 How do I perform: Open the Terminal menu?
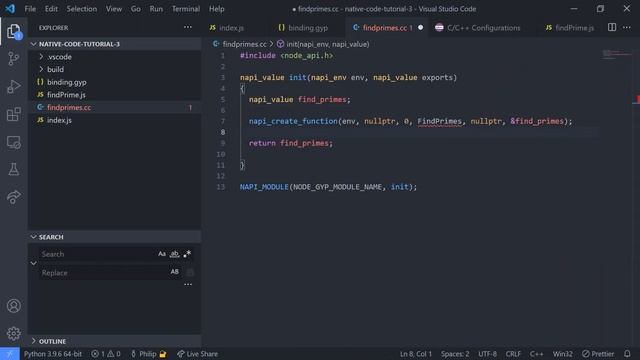click(x=186, y=9)
